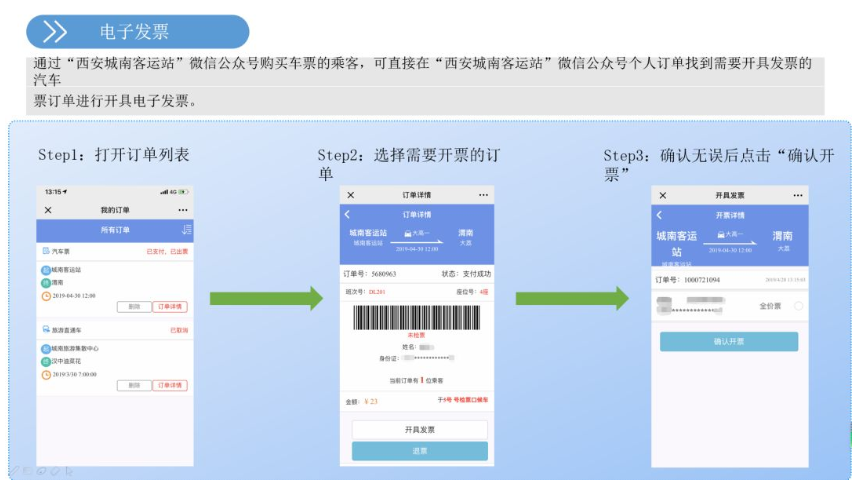Open three-dots menu in 订单详情 screen
The image size is (857, 493).
pos(483,194)
